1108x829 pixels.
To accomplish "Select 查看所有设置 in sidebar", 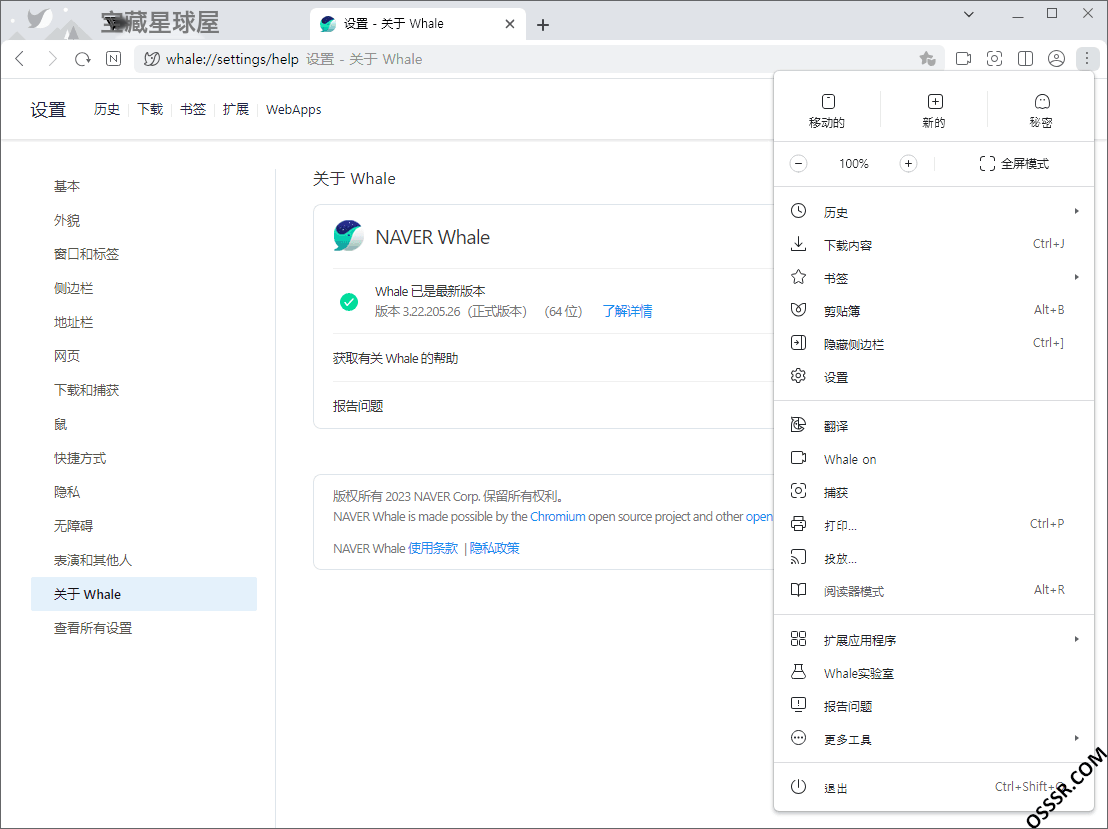I will 144,628.
